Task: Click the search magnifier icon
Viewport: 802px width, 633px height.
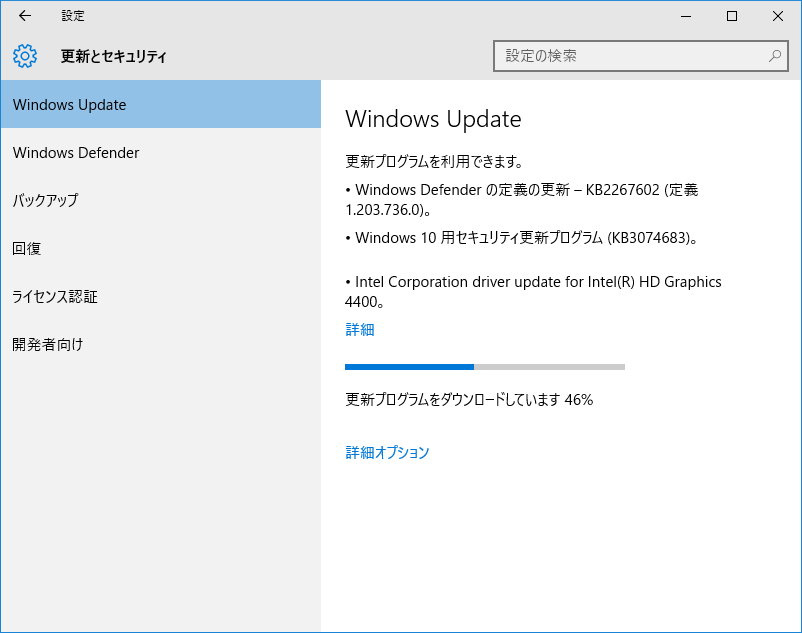Action: coord(774,56)
